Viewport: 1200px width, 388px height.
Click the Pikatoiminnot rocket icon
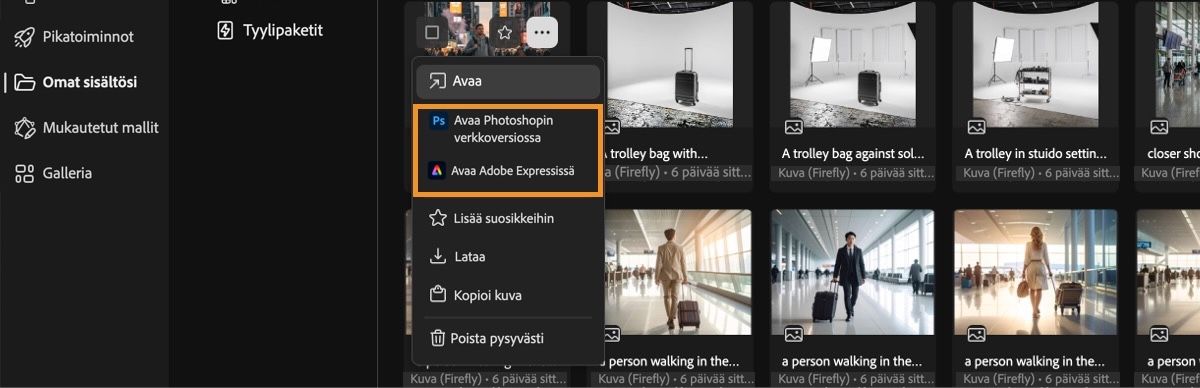tap(25, 37)
